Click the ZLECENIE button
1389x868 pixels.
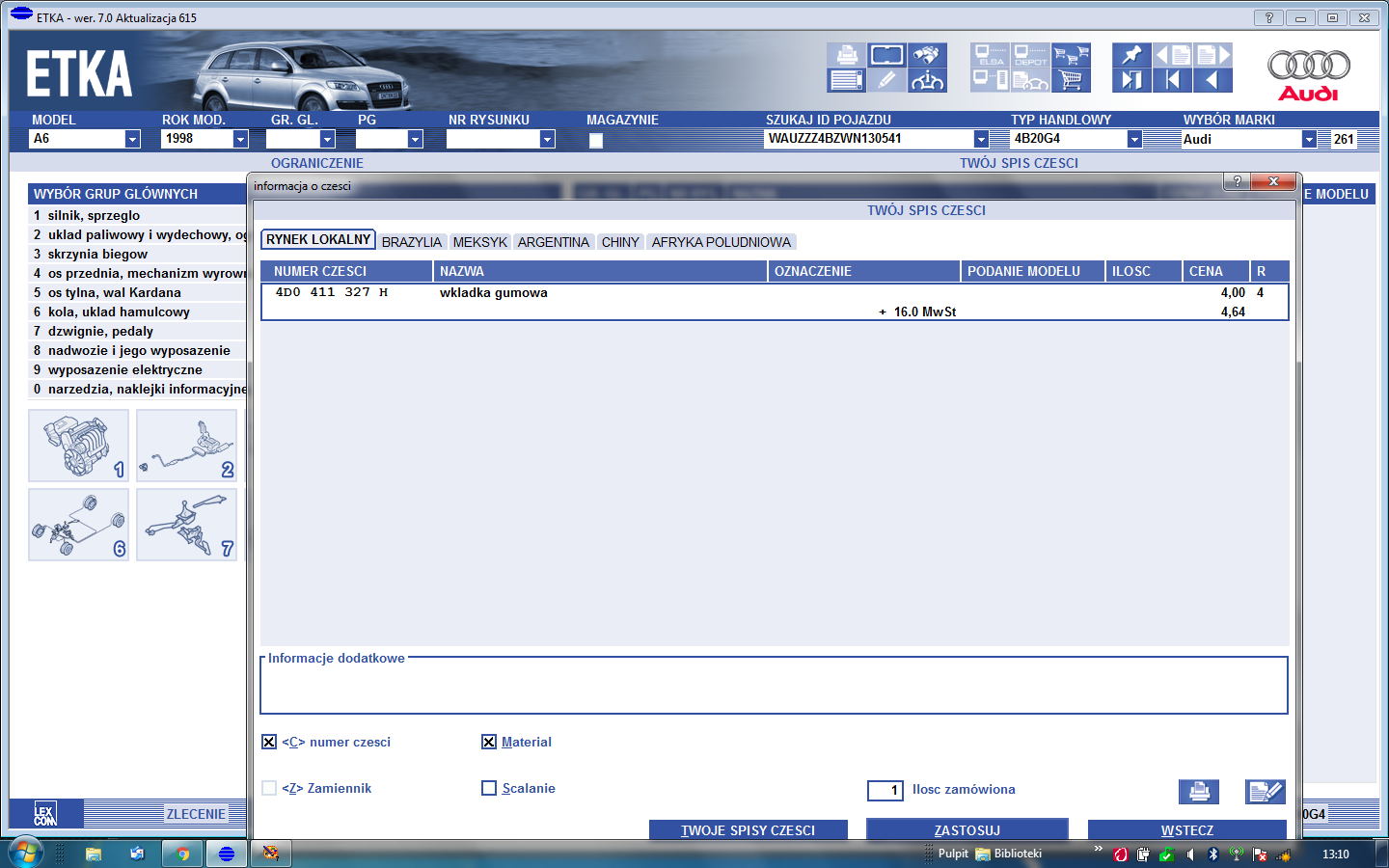196,814
